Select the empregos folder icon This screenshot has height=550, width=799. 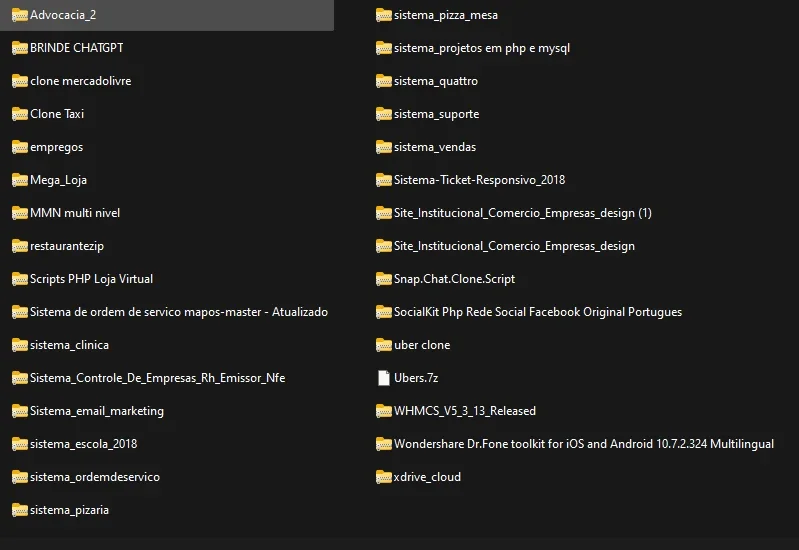pos(19,147)
